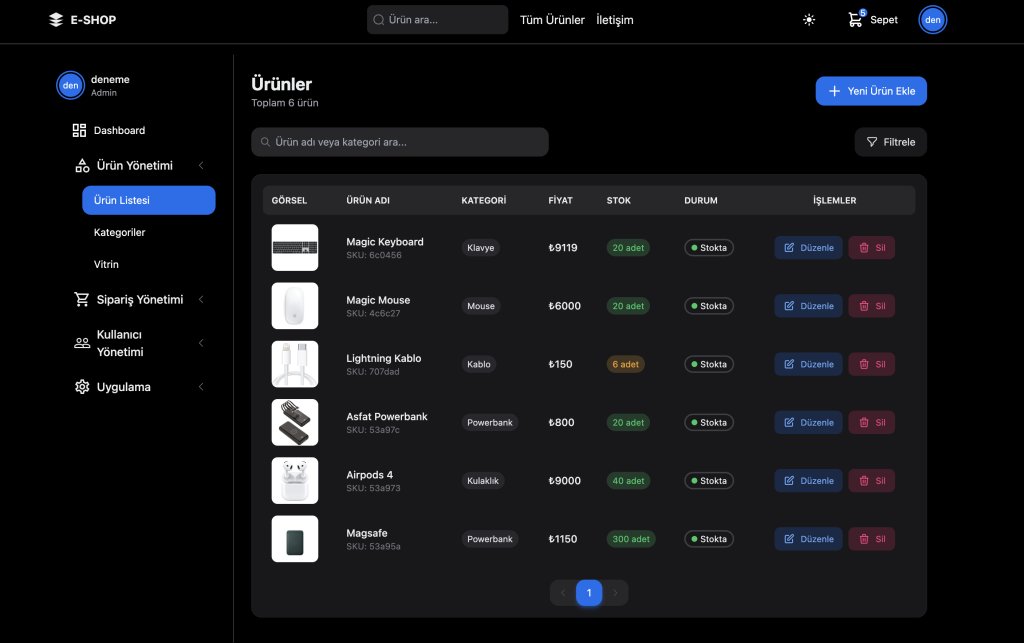Open the den profile avatar in header
Viewport: 1024px width, 643px height.
[932, 20]
